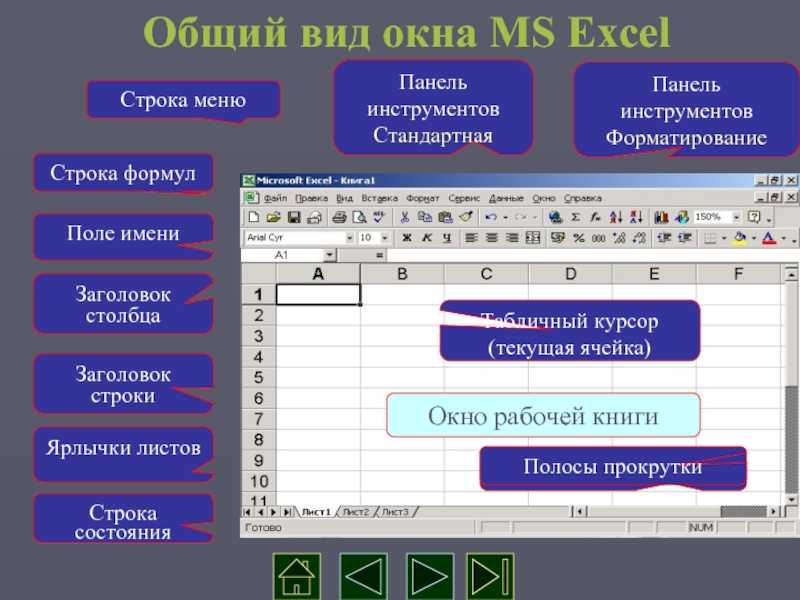The image size is (800, 600).
Task: Open the Справка menu
Action: click(x=583, y=198)
